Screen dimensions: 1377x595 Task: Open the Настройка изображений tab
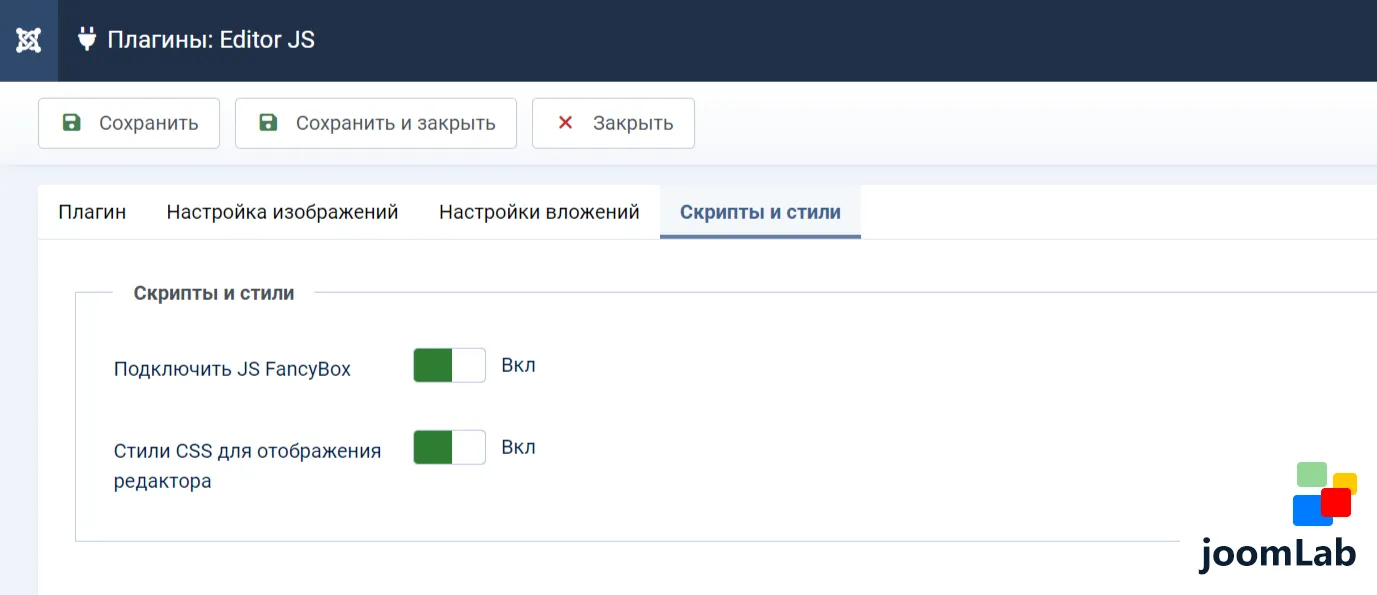(283, 212)
